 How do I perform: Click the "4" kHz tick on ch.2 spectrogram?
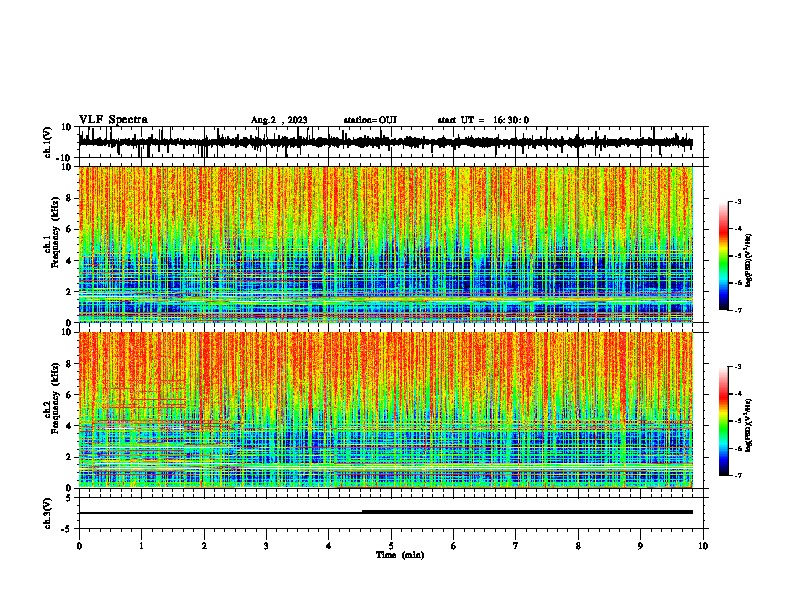[x=69, y=426]
